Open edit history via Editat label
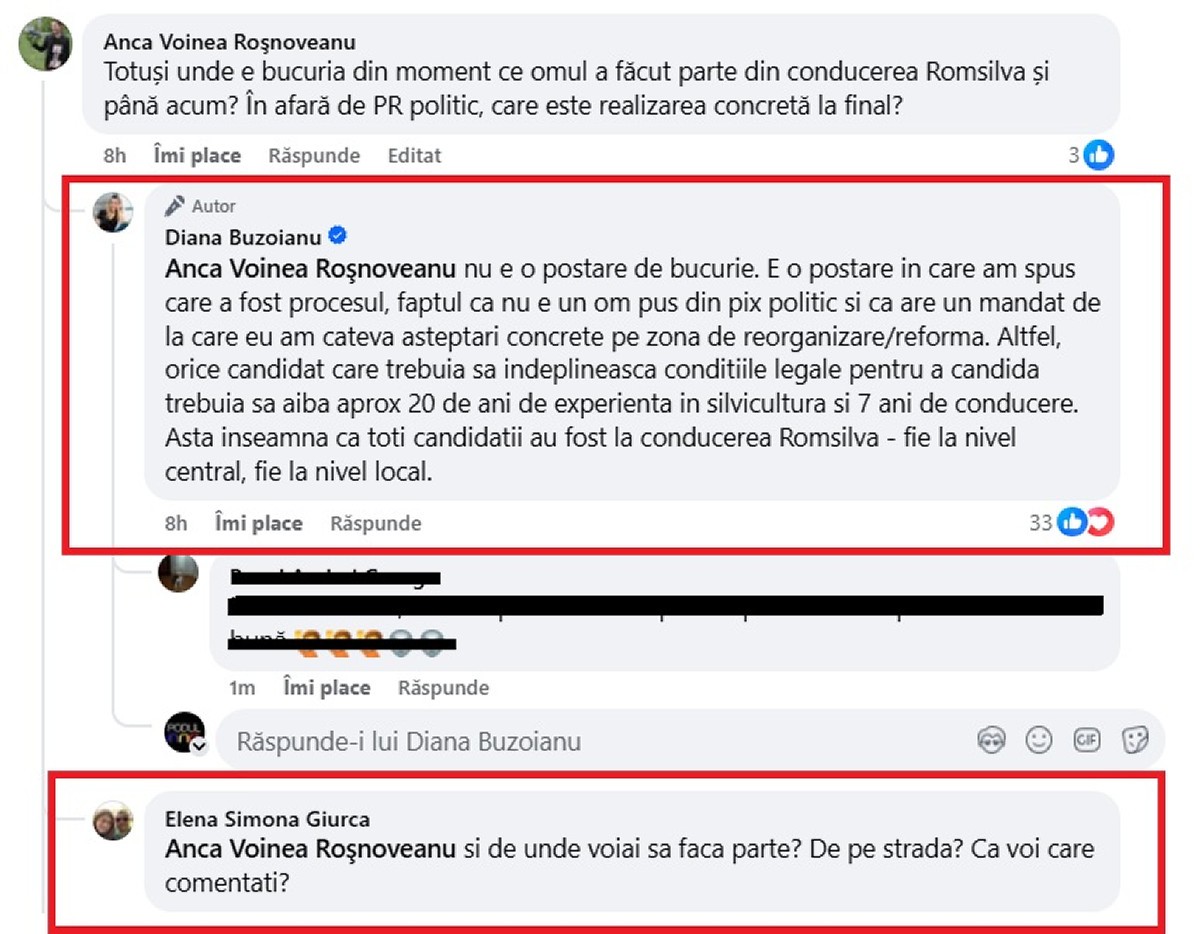 (413, 155)
